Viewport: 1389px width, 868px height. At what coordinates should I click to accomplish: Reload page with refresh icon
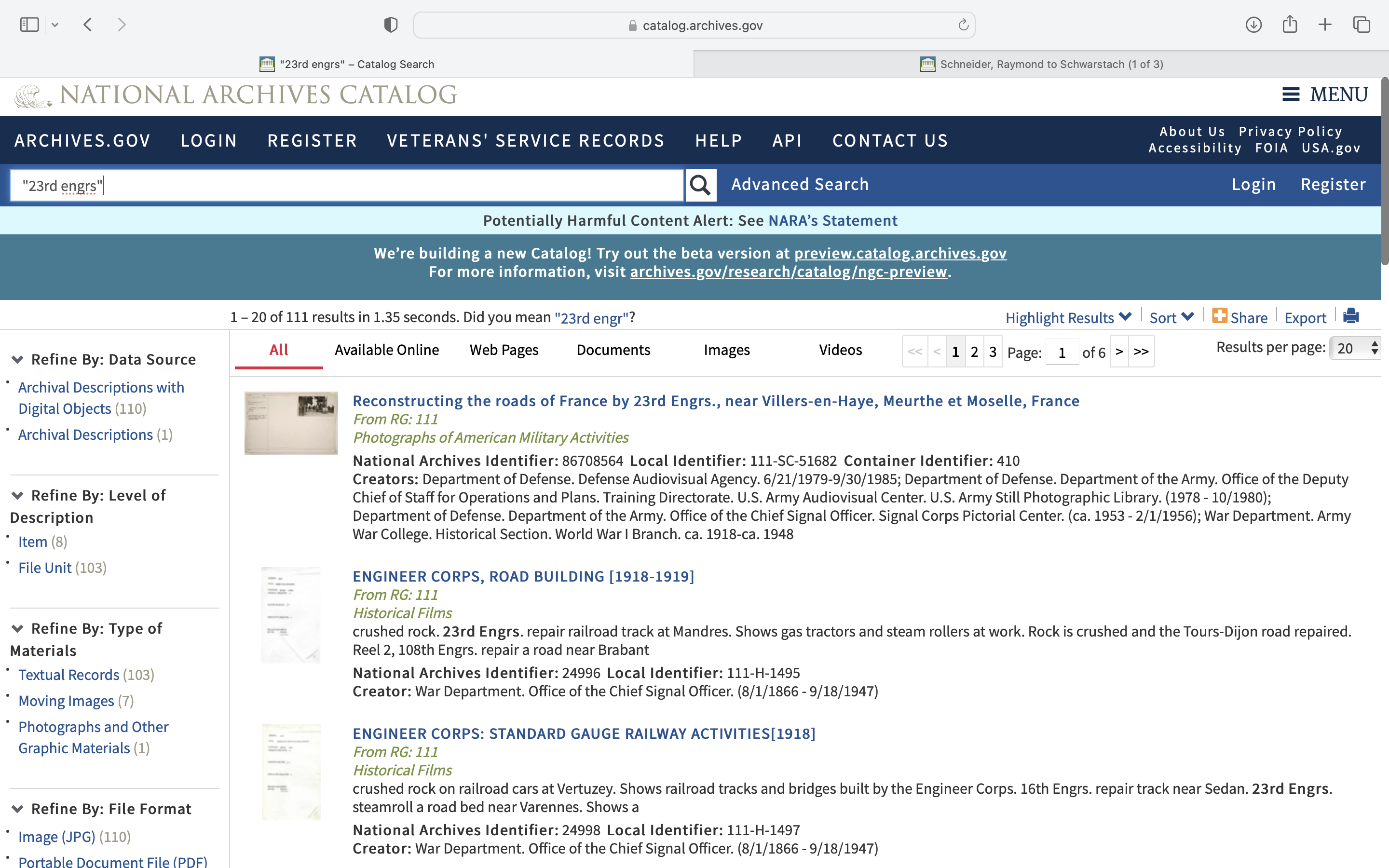pyautogui.click(x=963, y=25)
